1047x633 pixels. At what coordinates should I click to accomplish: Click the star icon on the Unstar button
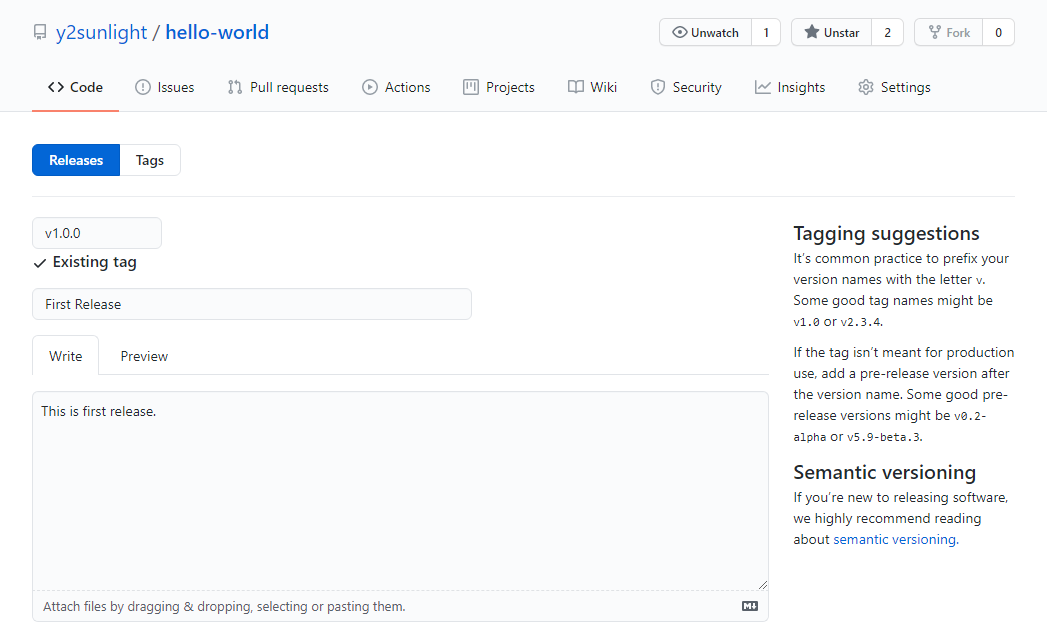tap(811, 33)
